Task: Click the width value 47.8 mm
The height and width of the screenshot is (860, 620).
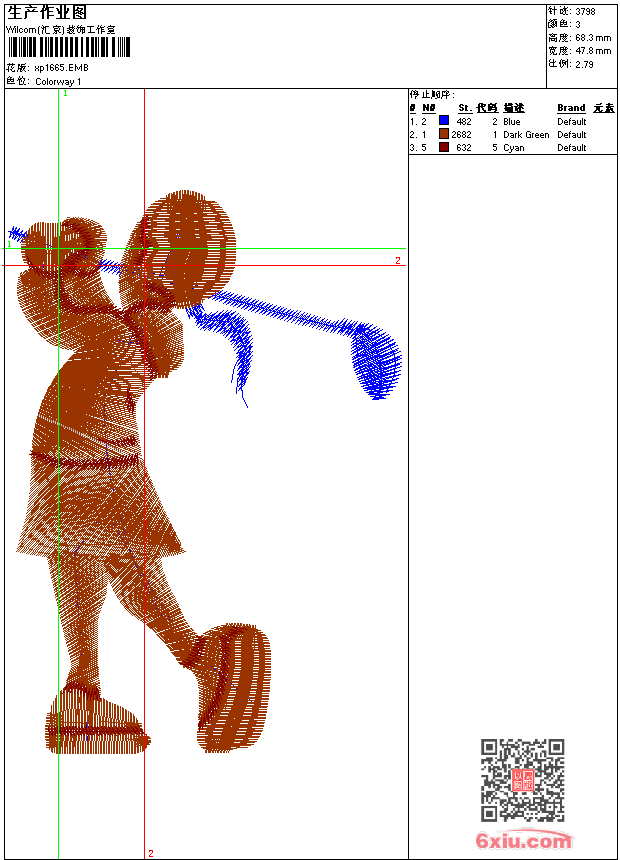Action: tap(593, 51)
